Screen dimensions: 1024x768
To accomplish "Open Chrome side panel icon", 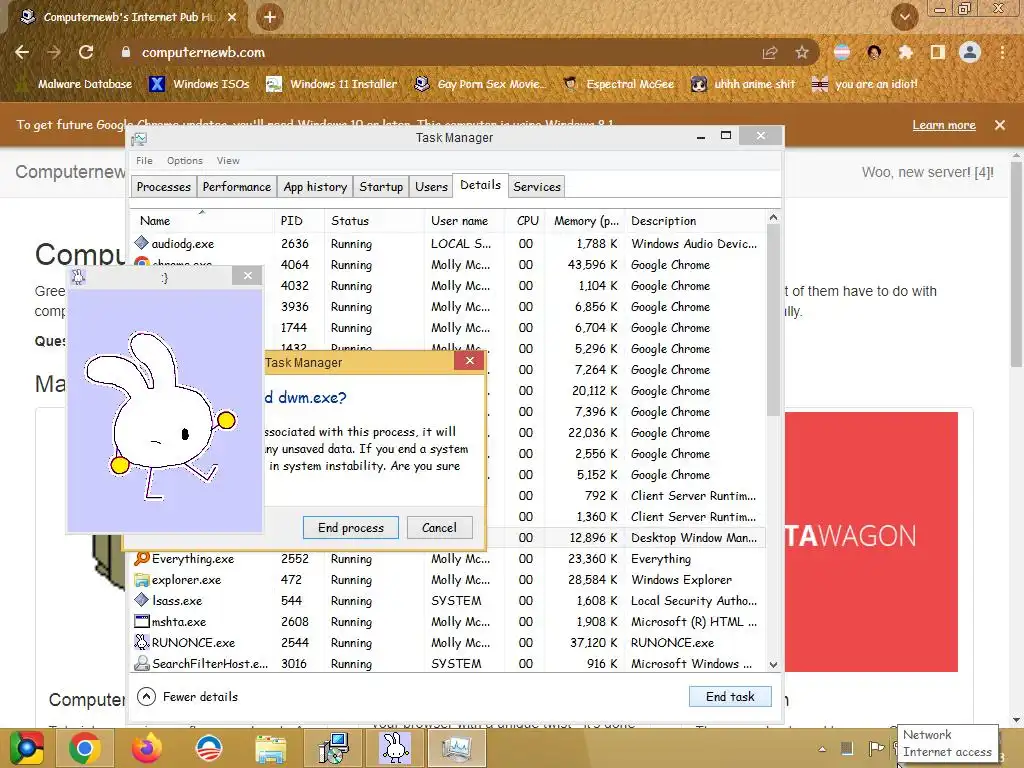I will [937, 52].
